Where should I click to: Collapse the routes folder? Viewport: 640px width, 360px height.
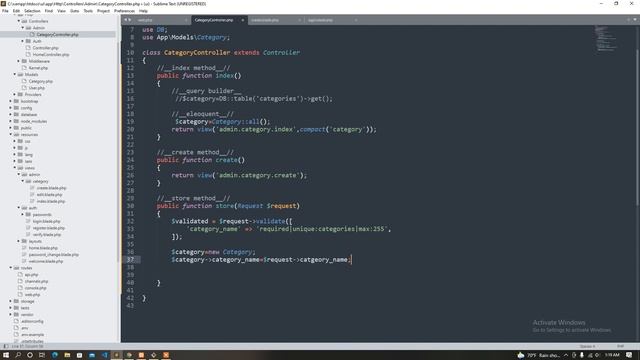(11, 268)
